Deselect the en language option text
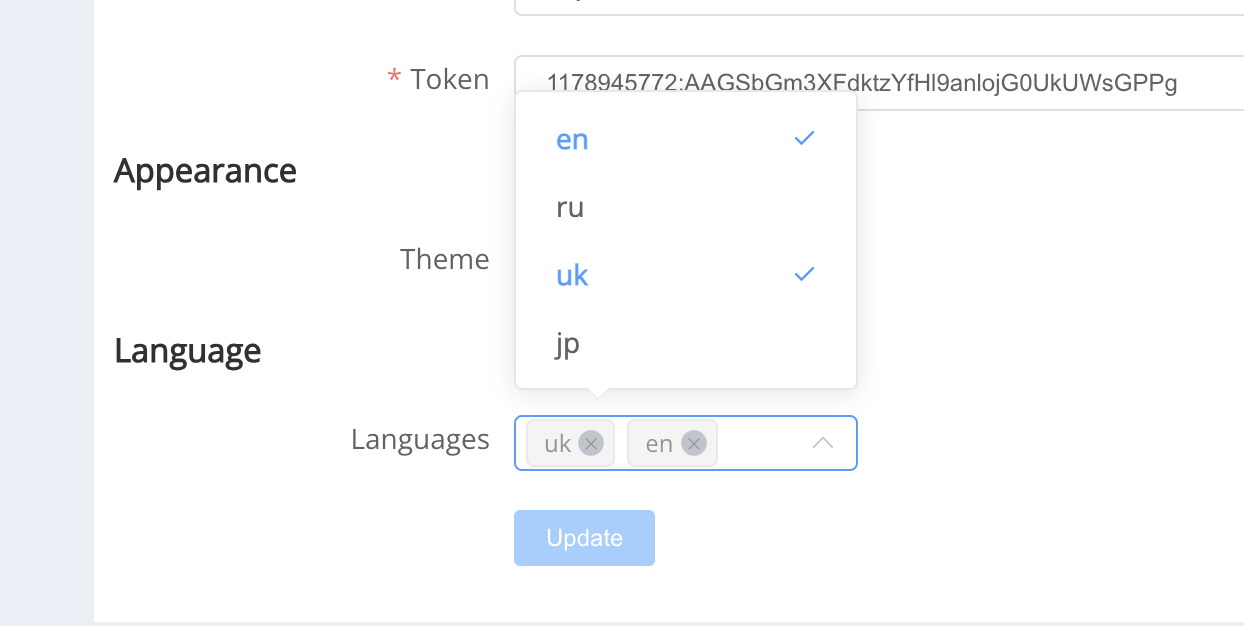 tap(572, 140)
